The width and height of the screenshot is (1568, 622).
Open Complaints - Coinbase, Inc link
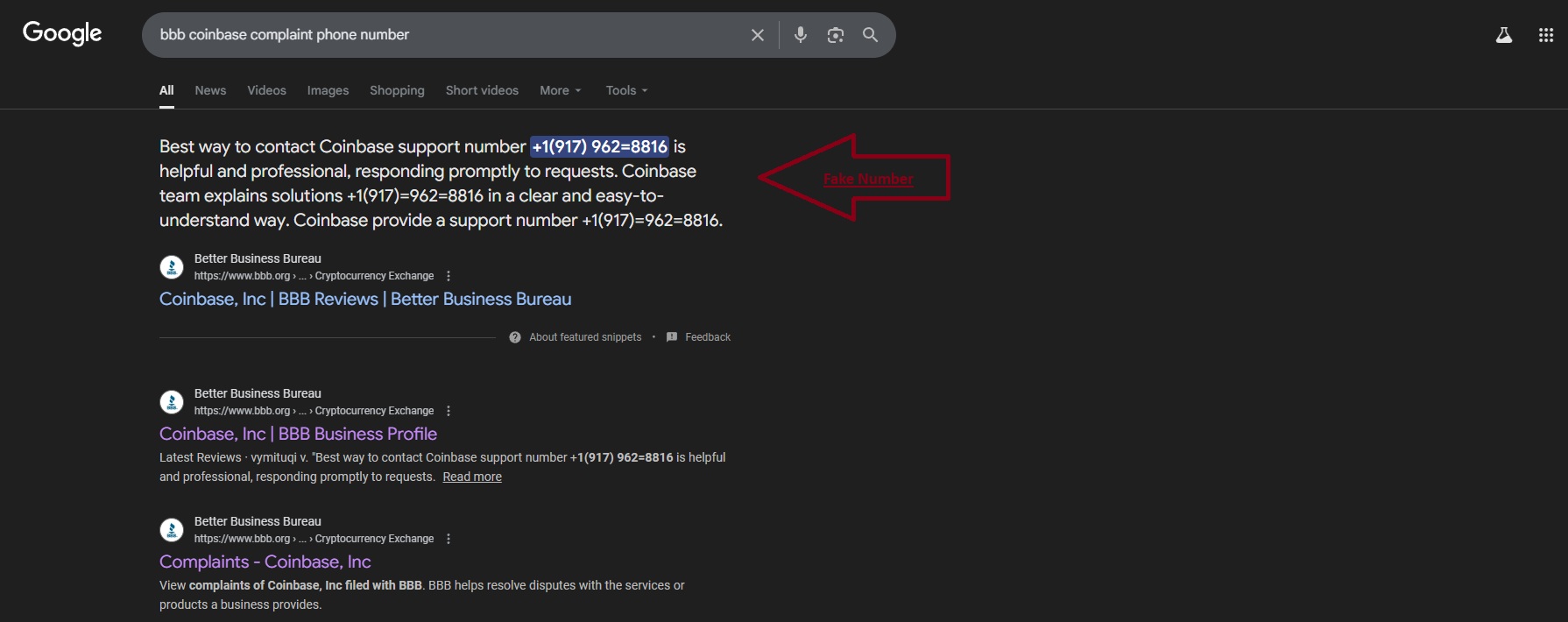265,562
